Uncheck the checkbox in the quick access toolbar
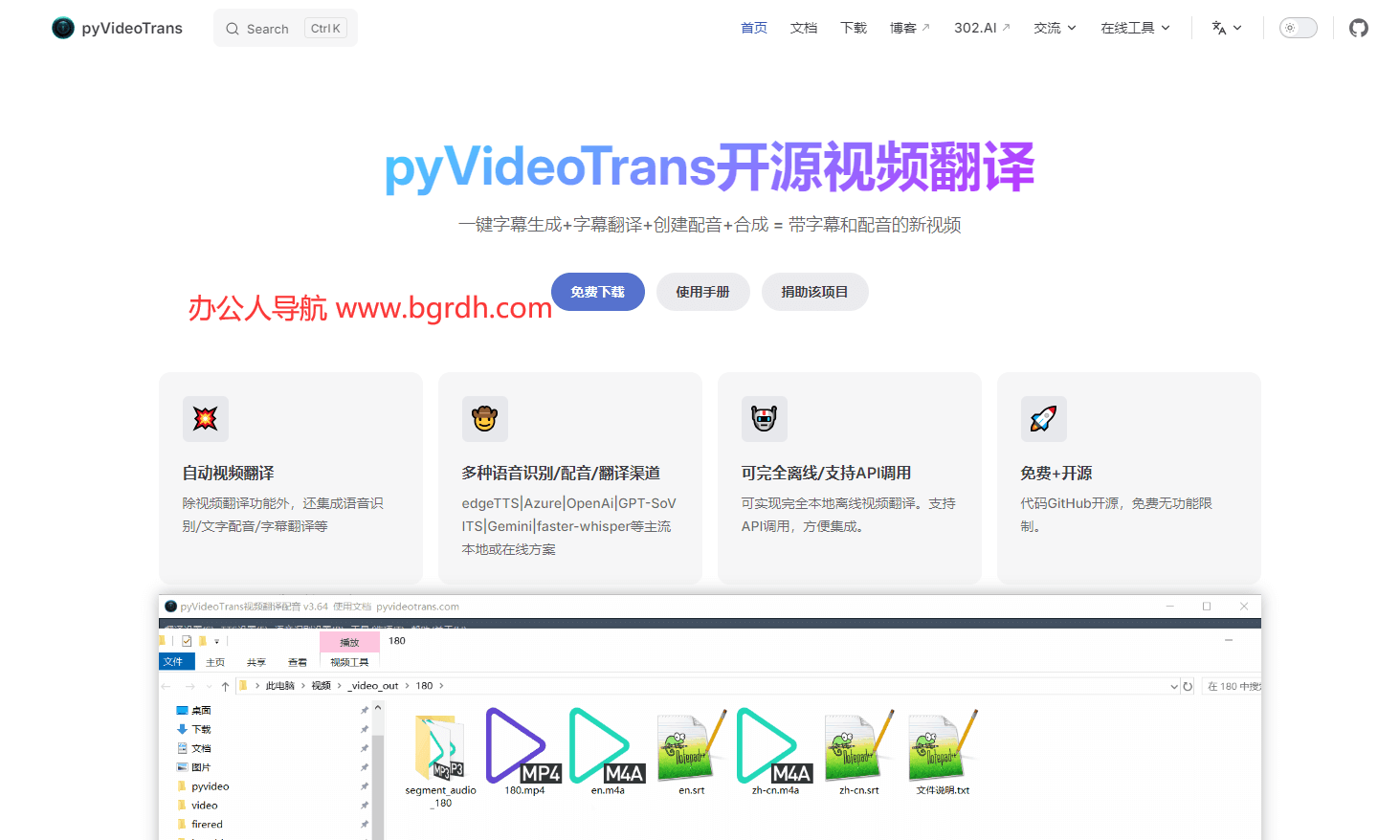Screen dimensions: 1400x840 186,641
